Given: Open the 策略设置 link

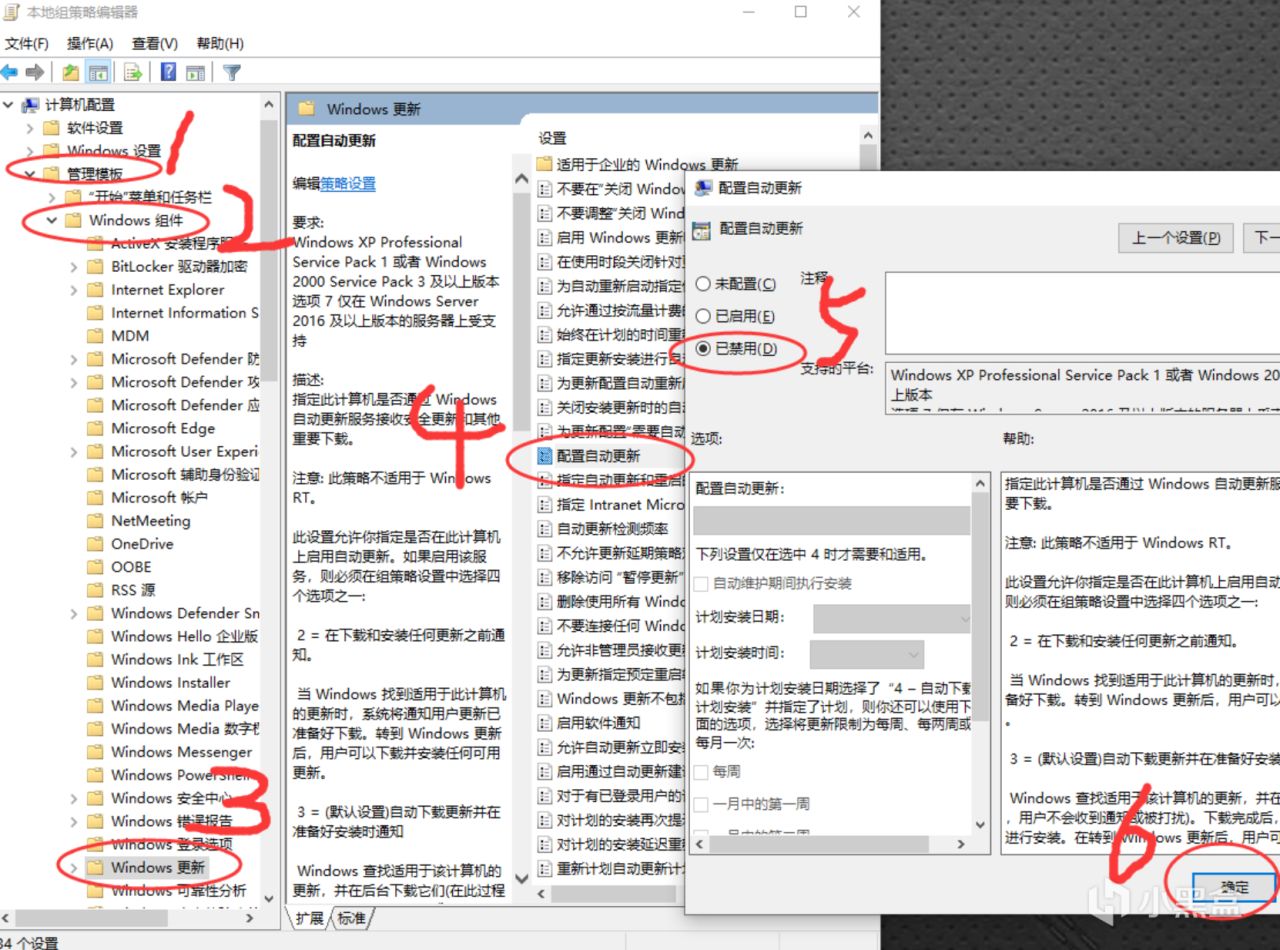Looking at the screenshot, I should click(x=348, y=184).
